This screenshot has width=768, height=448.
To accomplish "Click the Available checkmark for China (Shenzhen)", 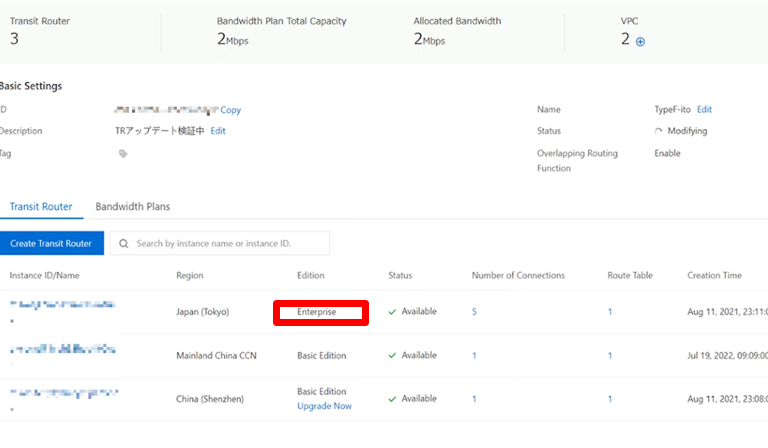I will 393,398.
